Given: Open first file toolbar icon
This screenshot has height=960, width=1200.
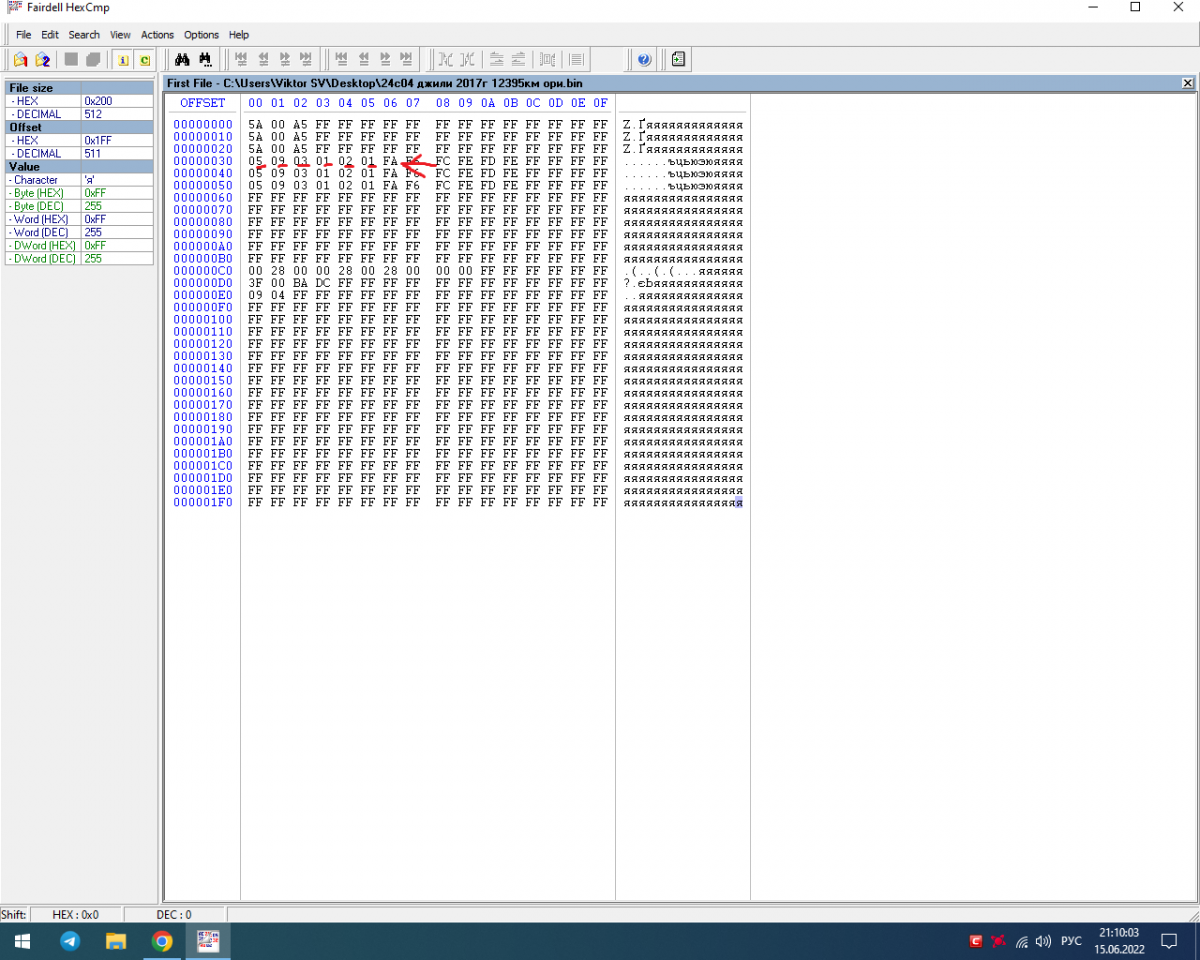Looking at the screenshot, I should (20, 60).
